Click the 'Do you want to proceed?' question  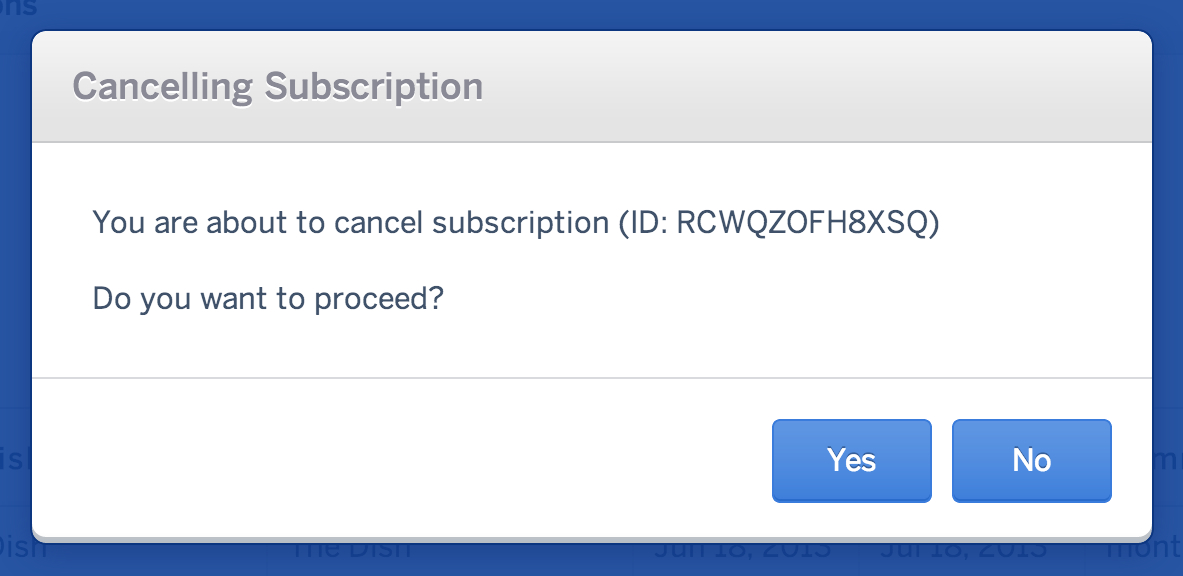coord(268,298)
